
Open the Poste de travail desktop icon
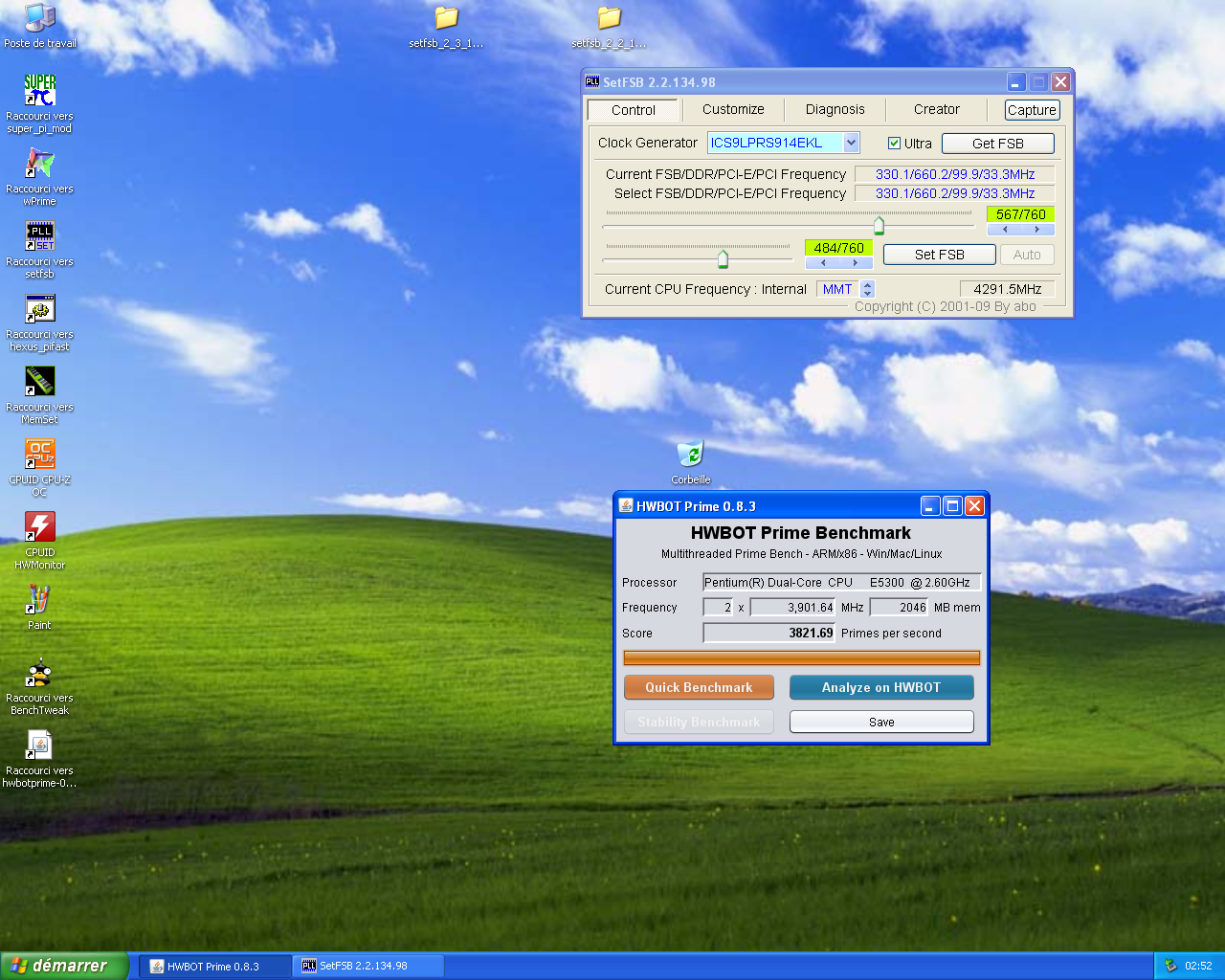(39, 17)
